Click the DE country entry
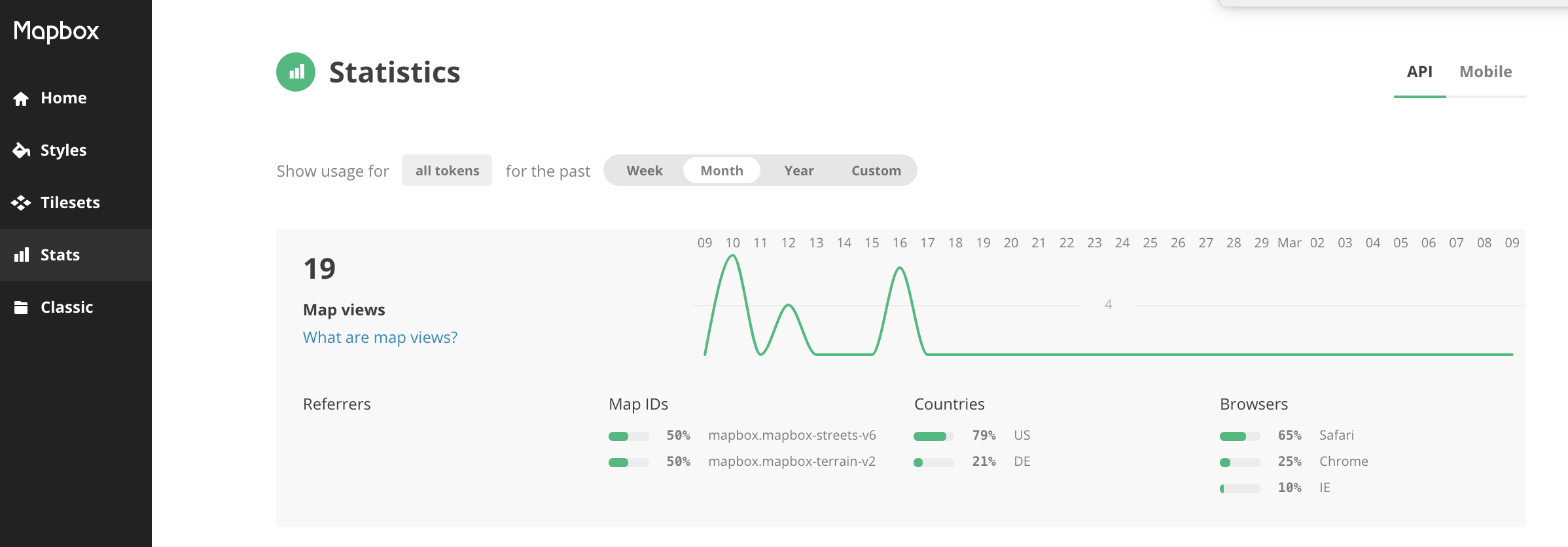 [1022, 461]
